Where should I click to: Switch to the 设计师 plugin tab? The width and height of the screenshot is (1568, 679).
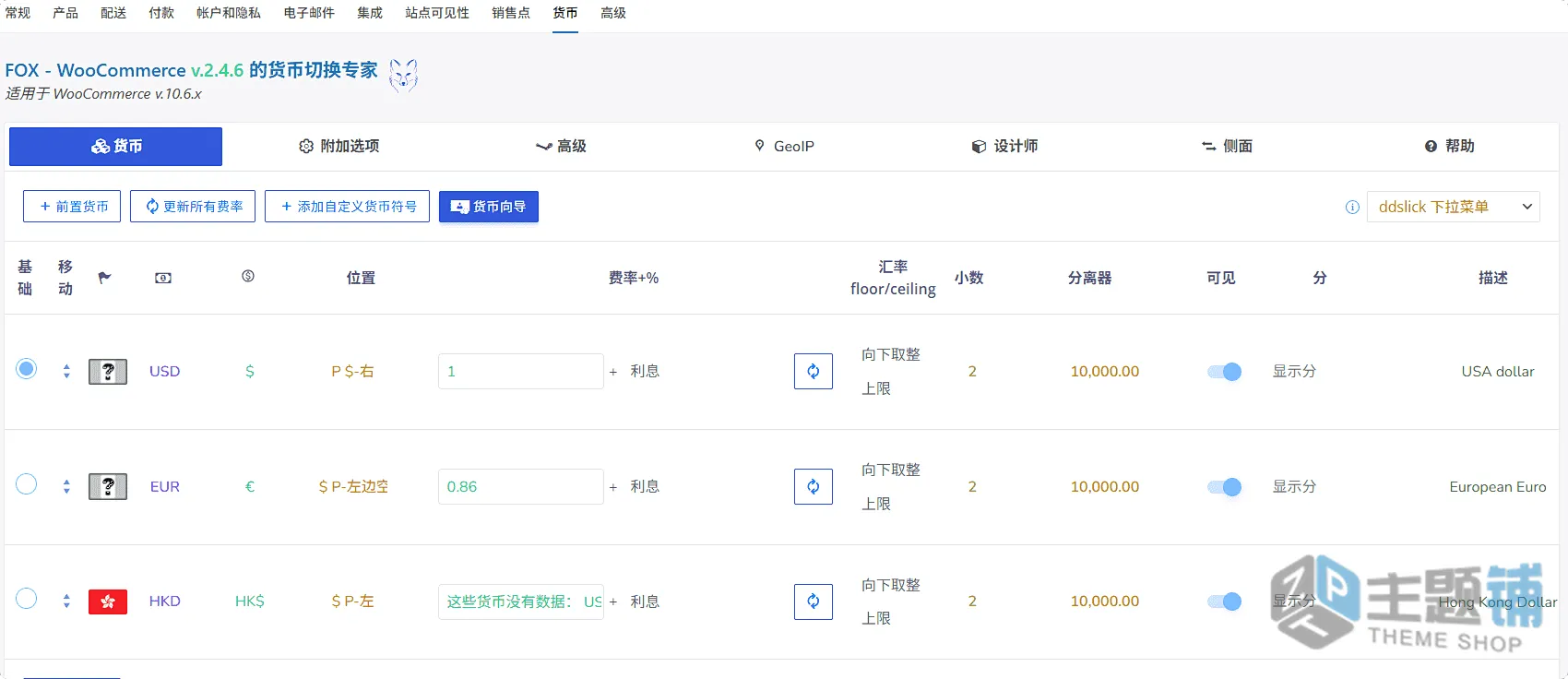(1005, 146)
